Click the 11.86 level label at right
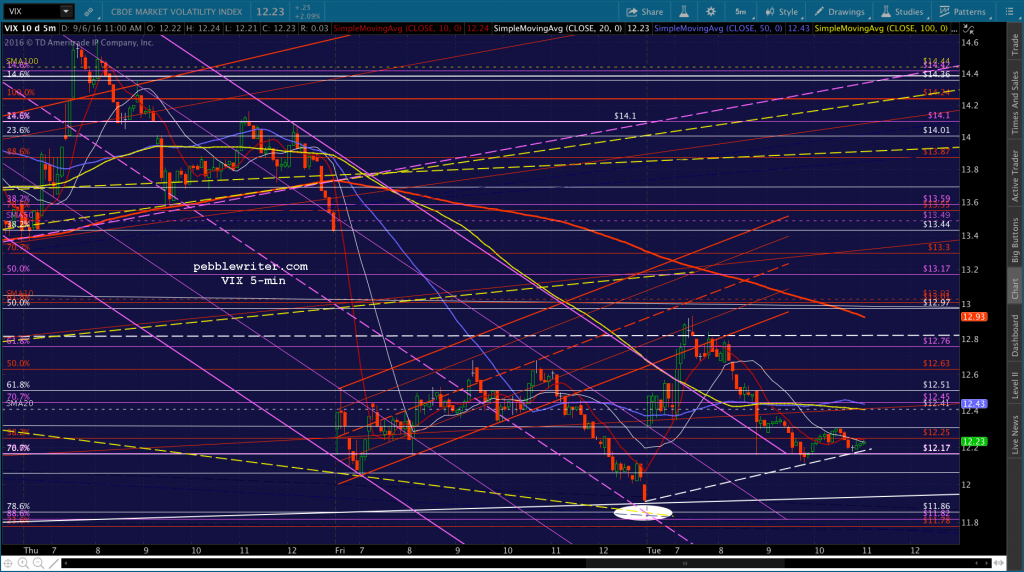The image size is (1024, 572). click(x=936, y=506)
